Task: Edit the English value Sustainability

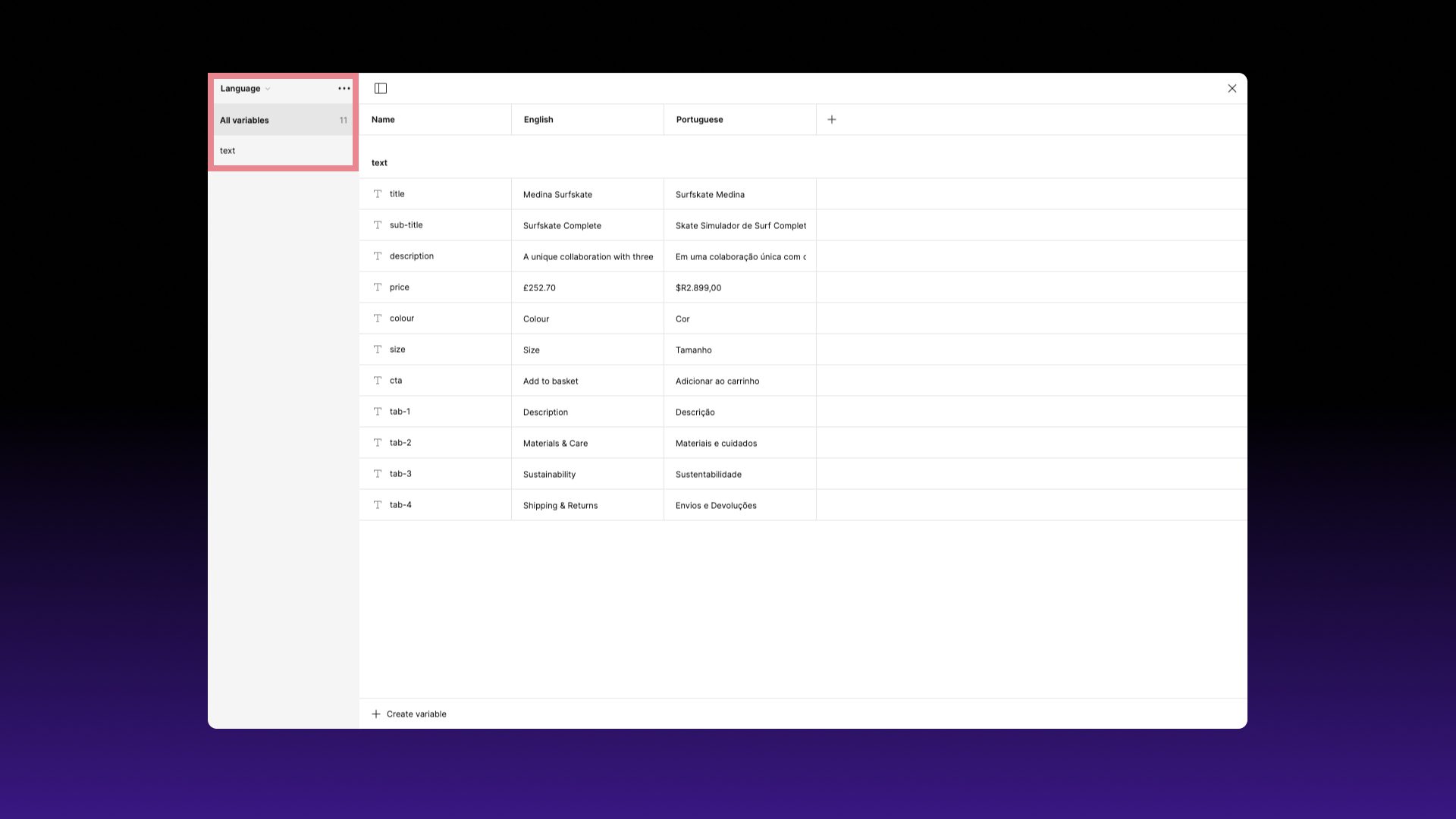Action: click(550, 474)
